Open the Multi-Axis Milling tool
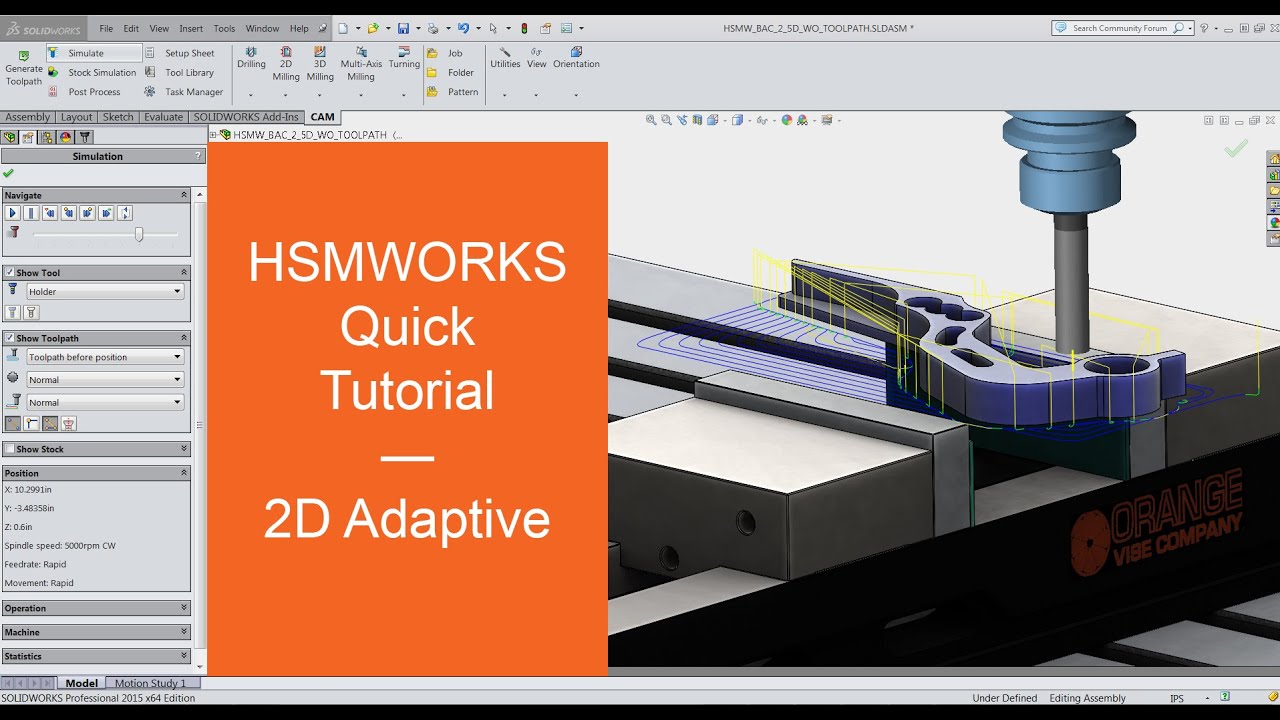This screenshot has height=720, width=1280. point(361,63)
